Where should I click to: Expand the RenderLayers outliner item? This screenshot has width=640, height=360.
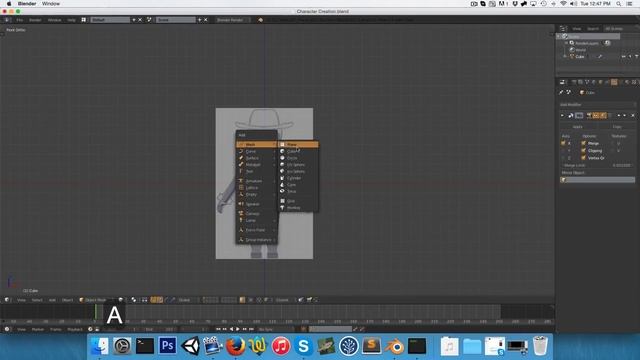[x=566, y=42]
